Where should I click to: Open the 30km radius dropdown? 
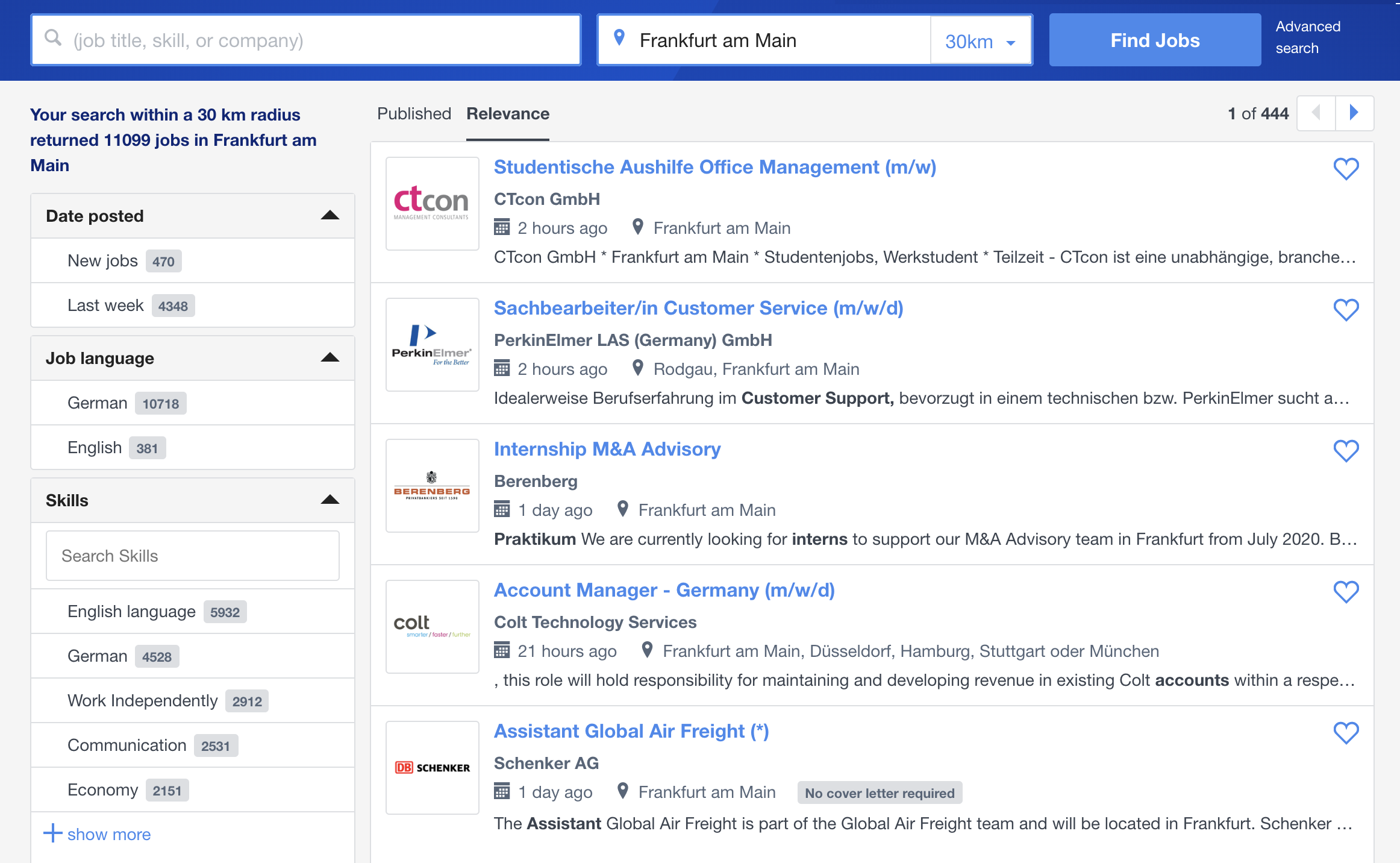981,41
